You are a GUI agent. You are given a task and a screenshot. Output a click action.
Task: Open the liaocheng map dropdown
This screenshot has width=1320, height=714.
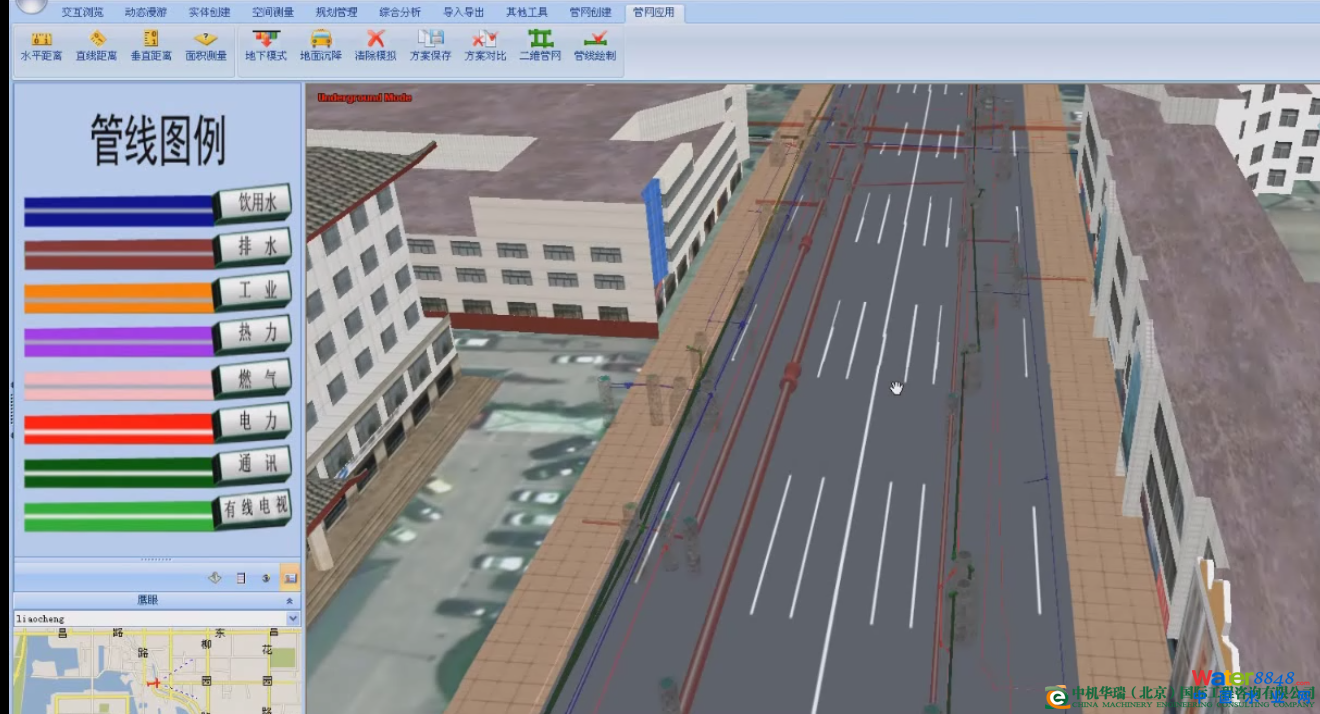click(293, 619)
